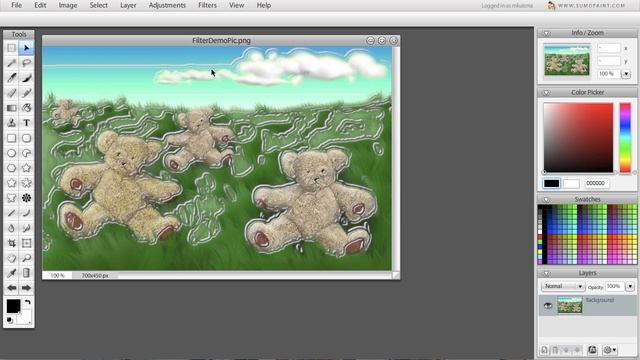This screenshot has height=360, width=640.
Task: Select the Rounded Rectangle shape tool
Action: pos(27,138)
